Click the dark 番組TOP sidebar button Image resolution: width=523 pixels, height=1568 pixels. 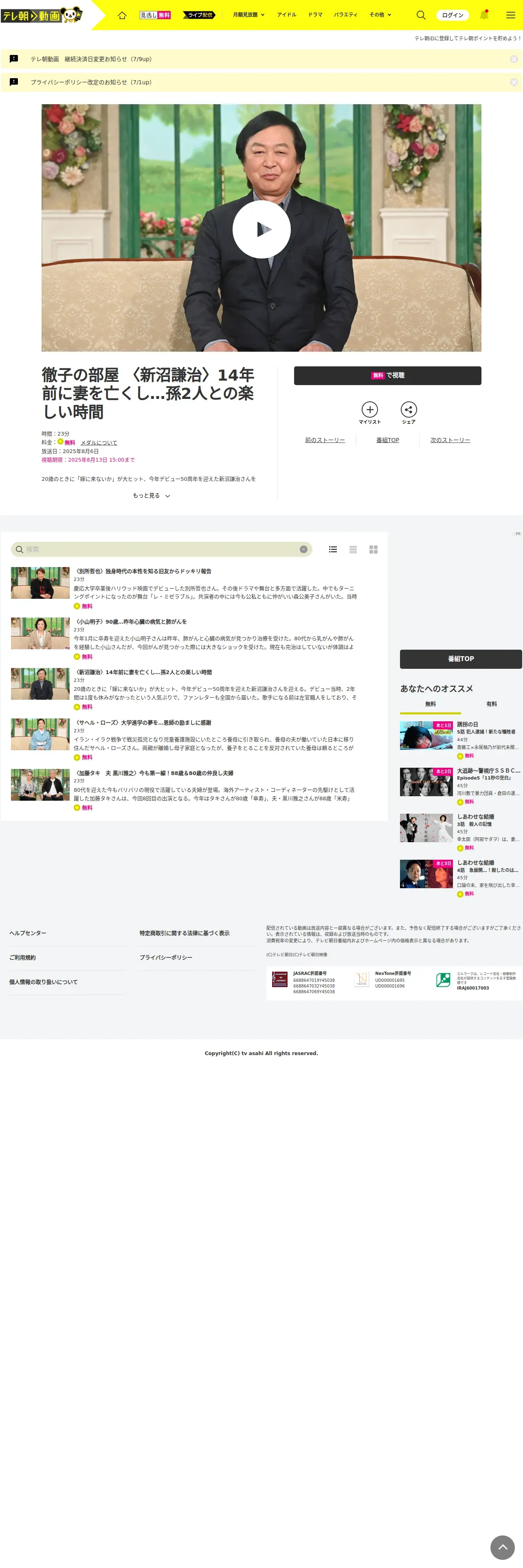pyautogui.click(x=461, y=659)
